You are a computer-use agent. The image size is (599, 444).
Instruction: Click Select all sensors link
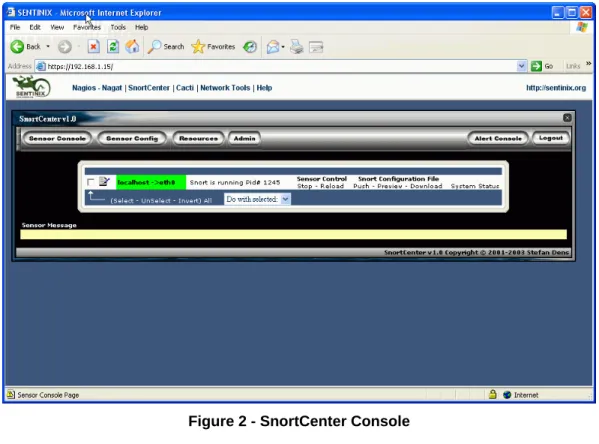122,201
